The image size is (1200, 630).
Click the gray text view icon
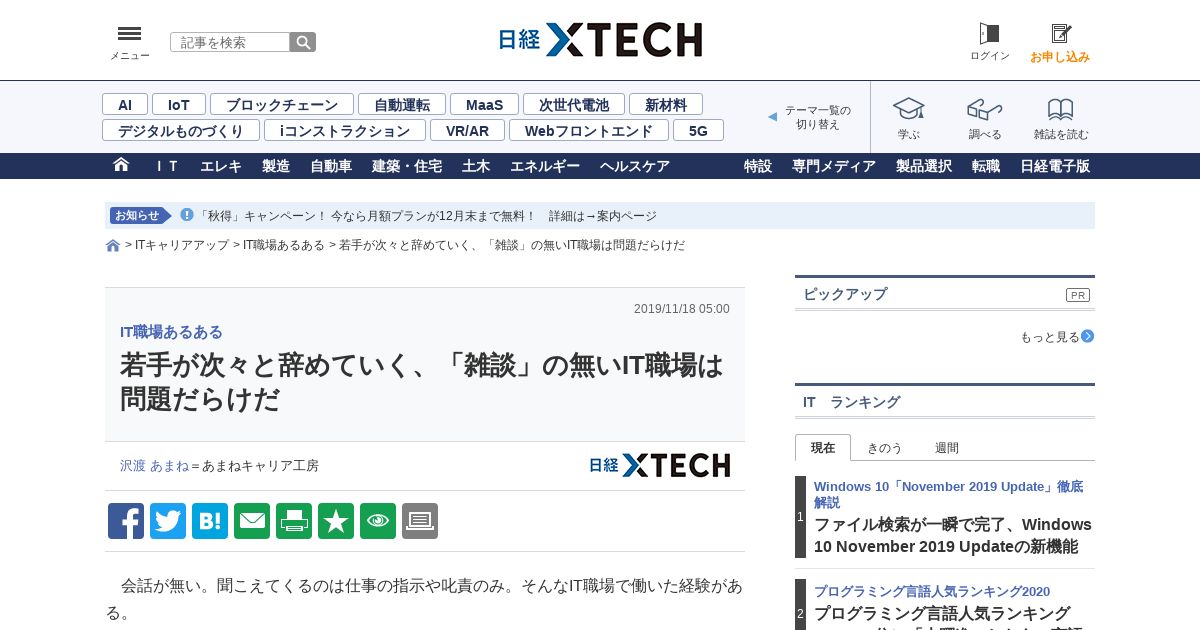click(420, 521)
